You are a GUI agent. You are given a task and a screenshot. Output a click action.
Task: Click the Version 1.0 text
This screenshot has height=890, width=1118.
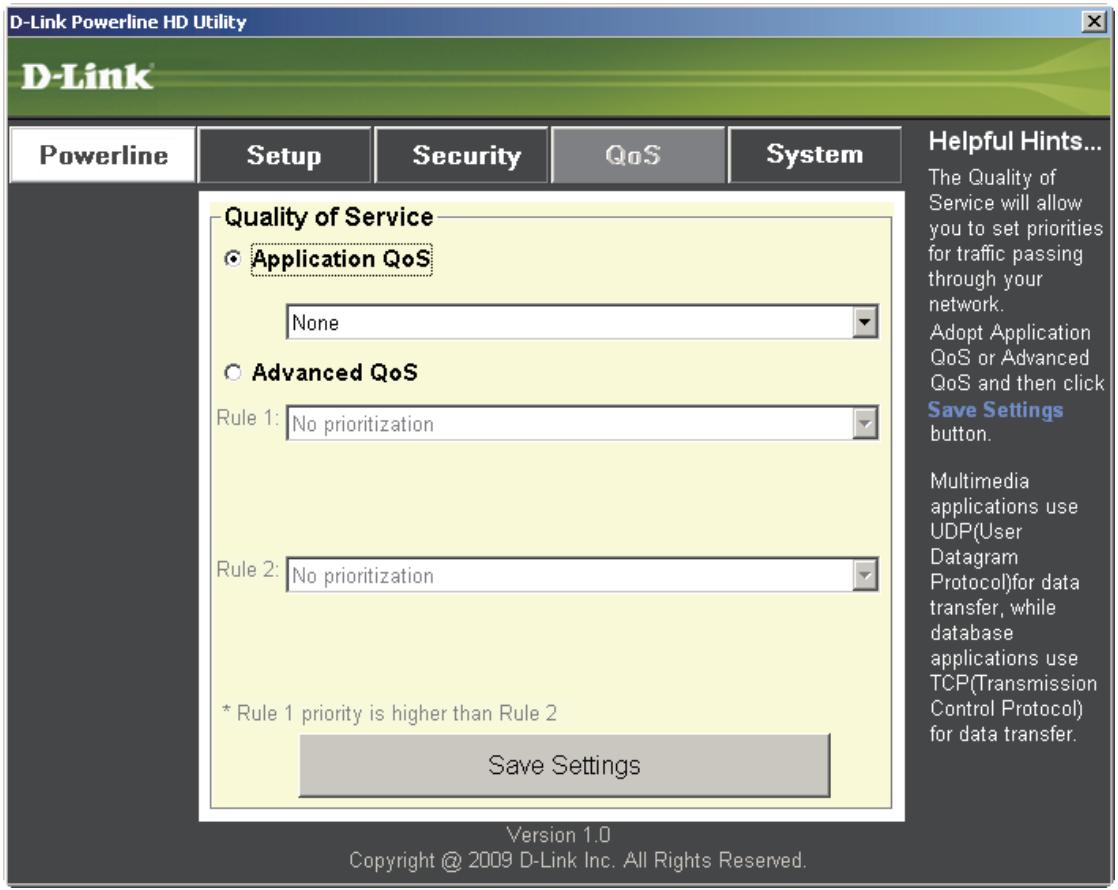[x=558, y=834]
